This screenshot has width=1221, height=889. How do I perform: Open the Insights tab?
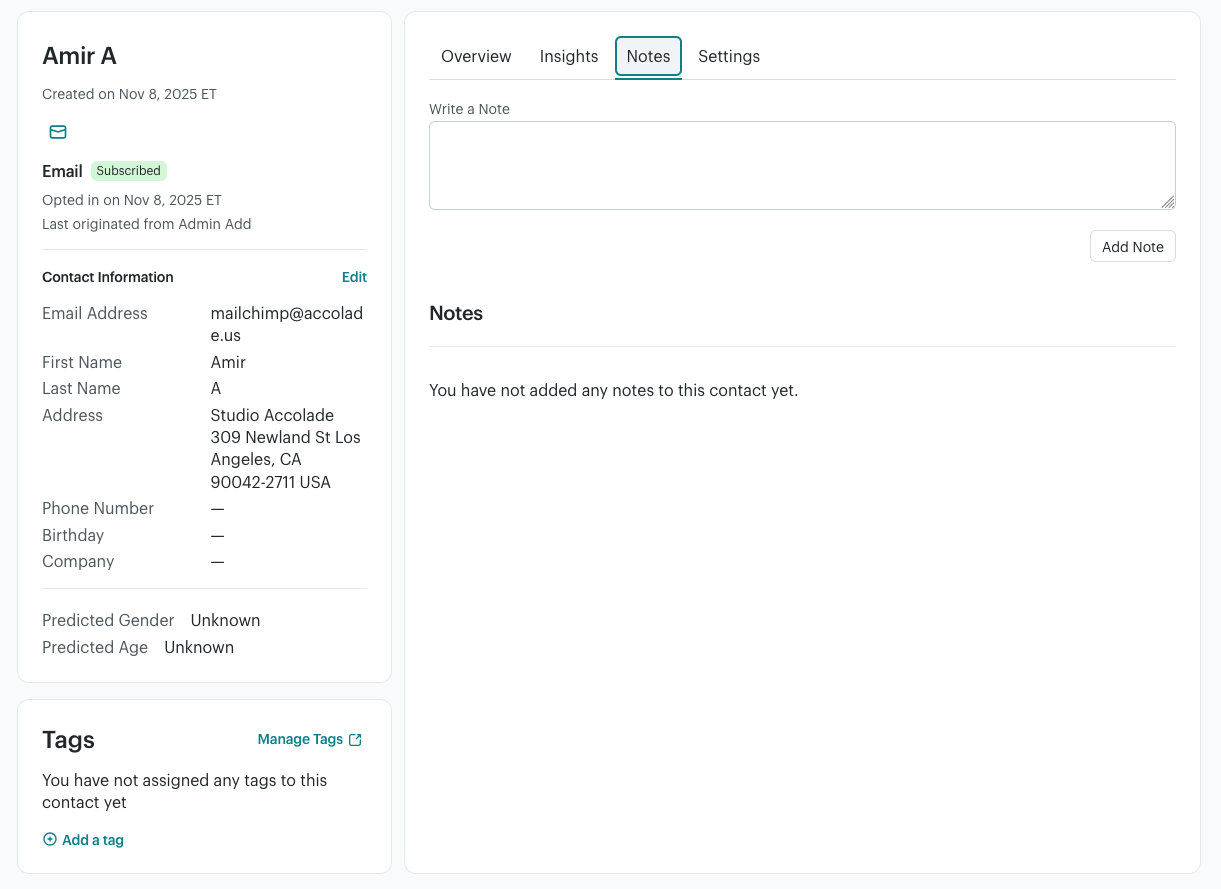569,57
